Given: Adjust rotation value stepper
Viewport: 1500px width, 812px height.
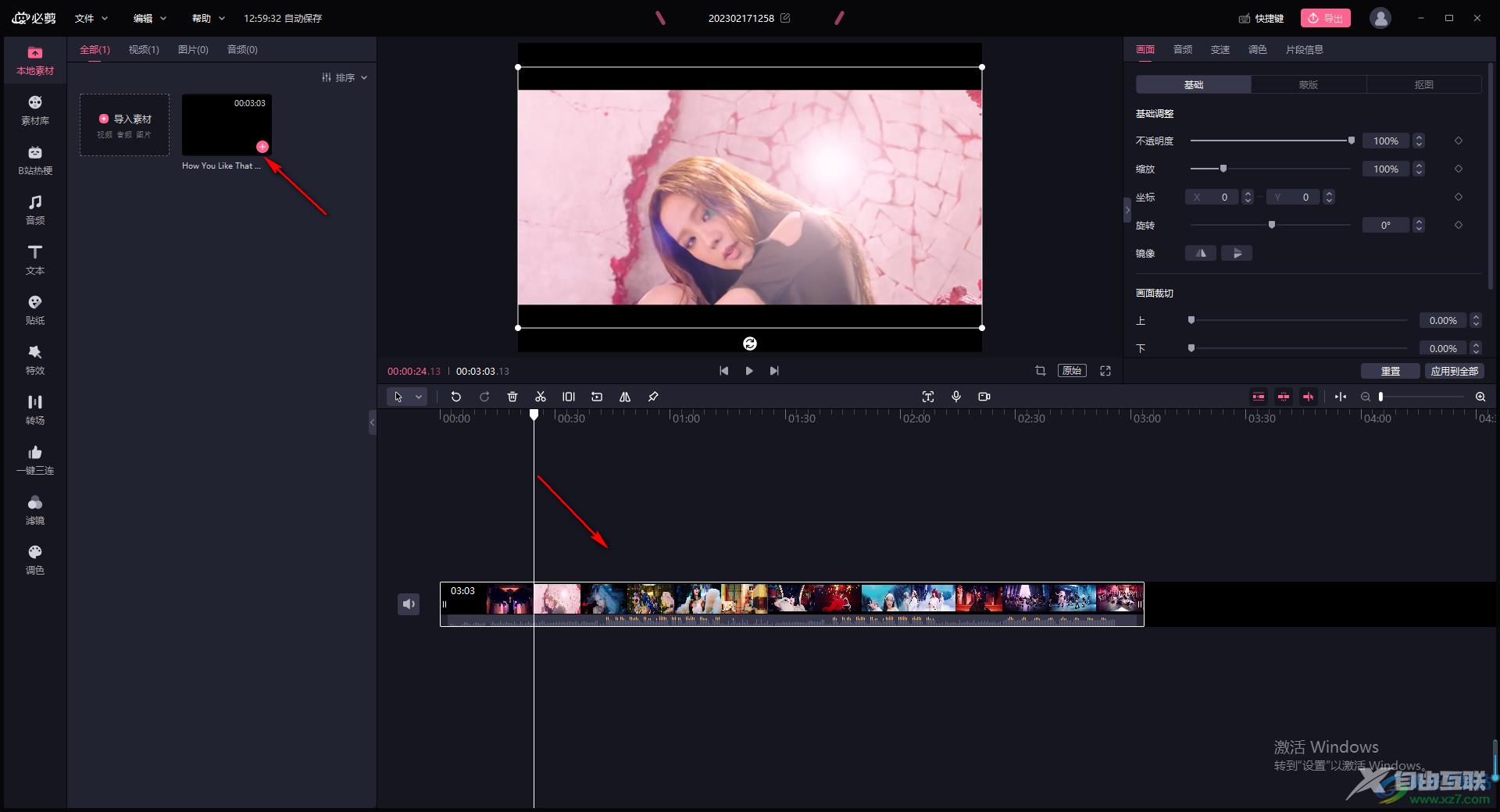Looking at the screenshot, I should click(1420, 225).
